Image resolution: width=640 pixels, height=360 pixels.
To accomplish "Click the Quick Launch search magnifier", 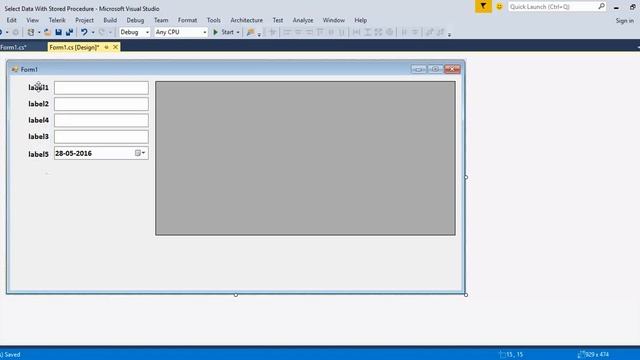I will (x=601, y=7).
